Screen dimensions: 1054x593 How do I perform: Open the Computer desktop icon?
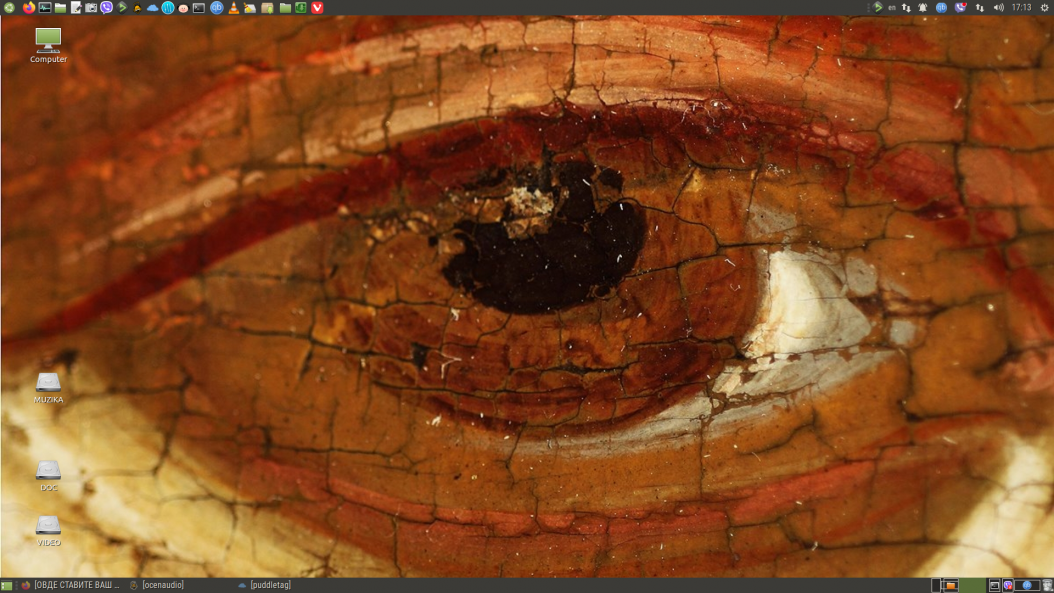click(48, 45)
